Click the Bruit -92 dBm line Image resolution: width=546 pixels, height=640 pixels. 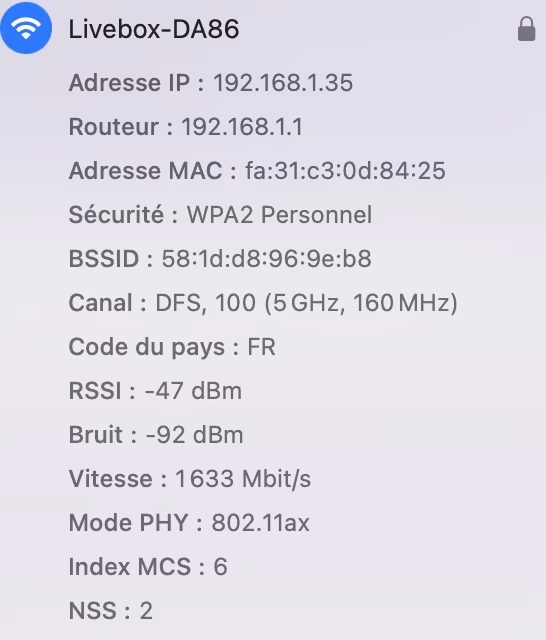click(x=156, y=435)
